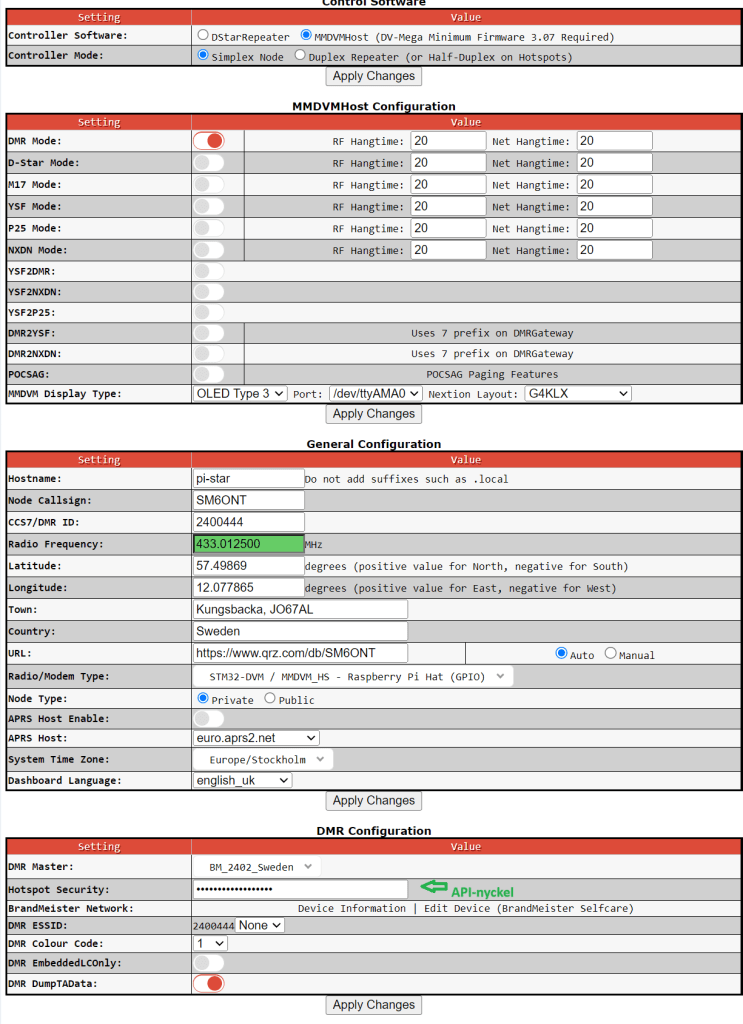Open Edit Device BrandMeister Selfcare link
743x1024 pixels.
[528, 909]
